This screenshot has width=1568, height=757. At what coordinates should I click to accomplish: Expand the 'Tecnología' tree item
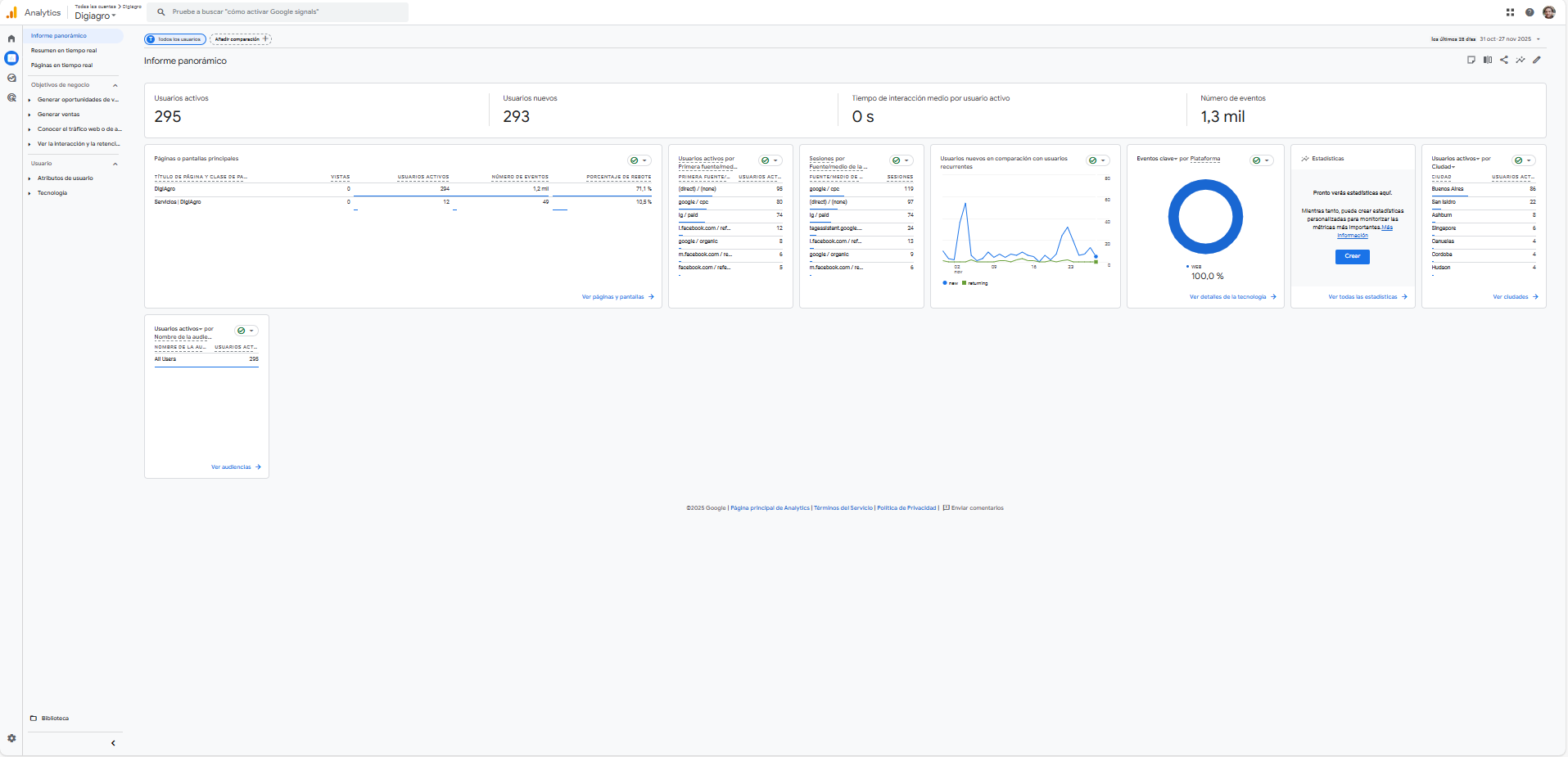[29, 193]
